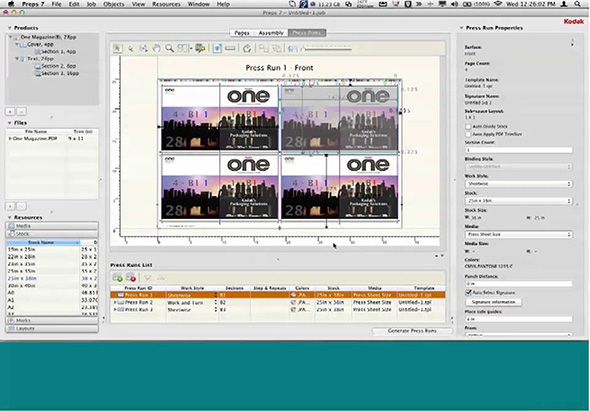Collapse the Products panel
Viewport: 590px width, 411px height.
(9, 28)
